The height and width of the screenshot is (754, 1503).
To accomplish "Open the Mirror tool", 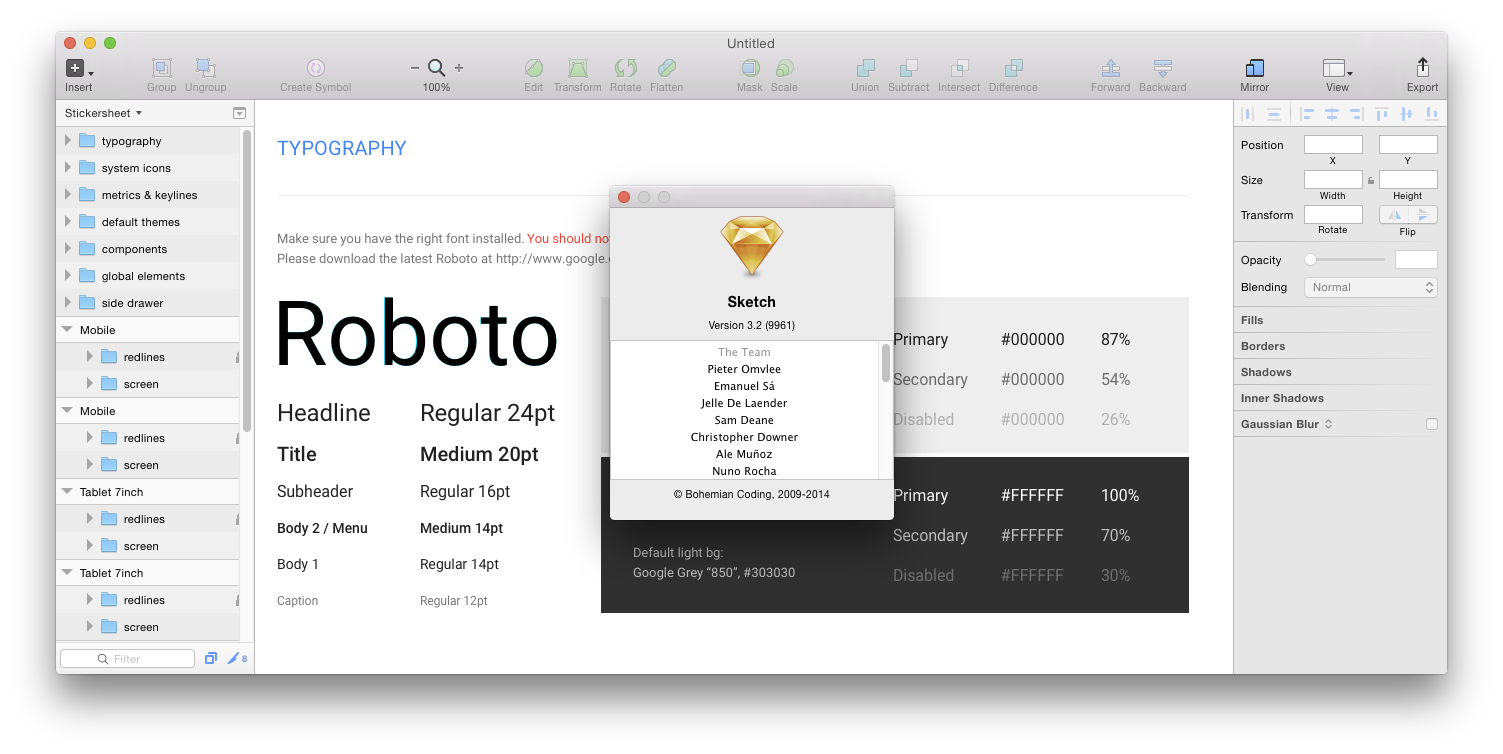I will tap(1254, 68).
